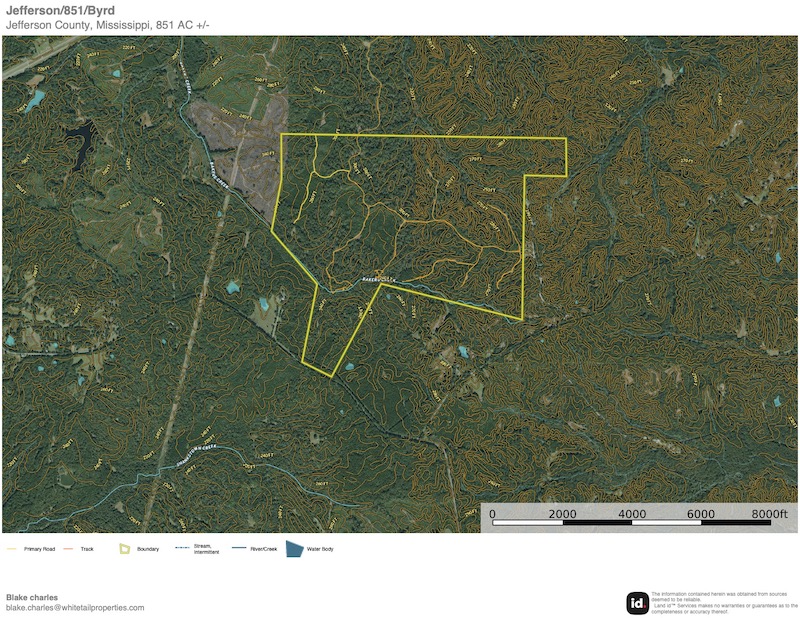Click the River/Creek legend line symbol
This screenshot has width=800, height=618.
click(x=239, y=549)
